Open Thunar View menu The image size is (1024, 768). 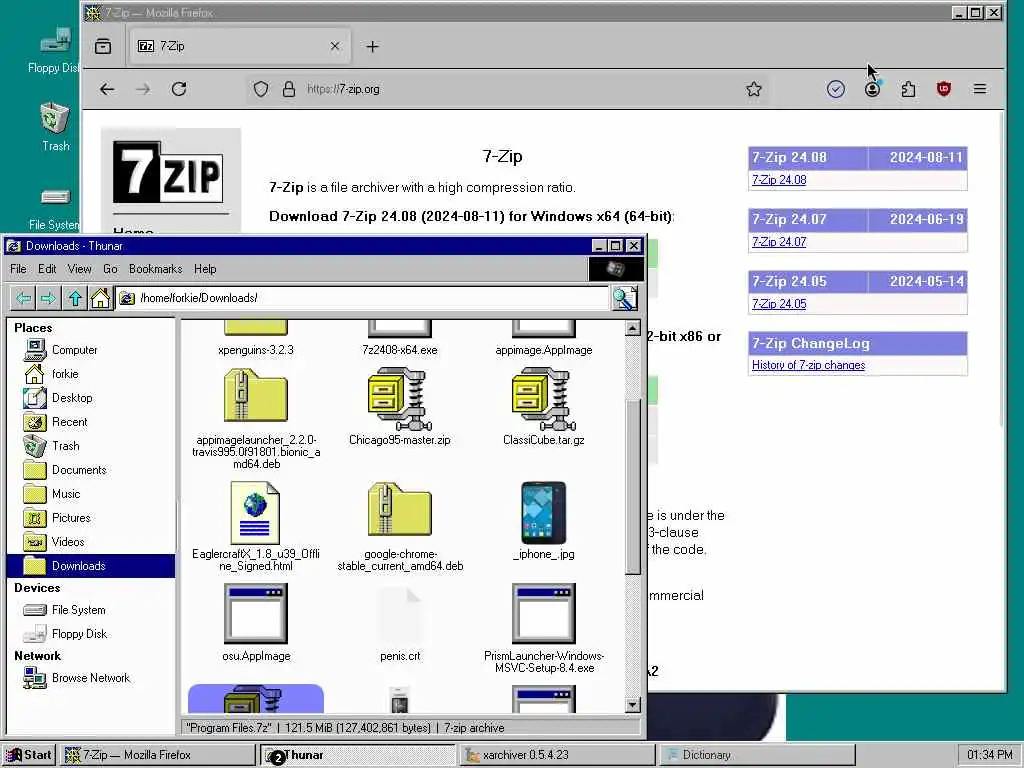tap(79, 269)
